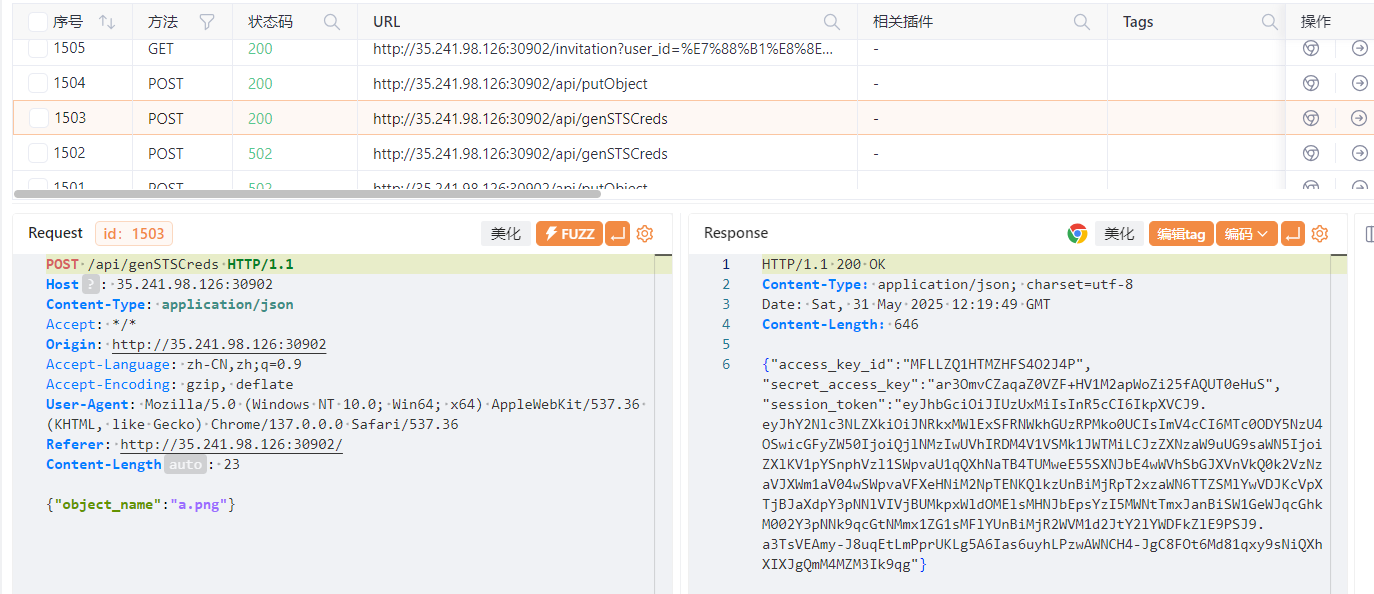
Task: Expand the 编码 dropdown in Response panel
Action: coord(1246,234)
